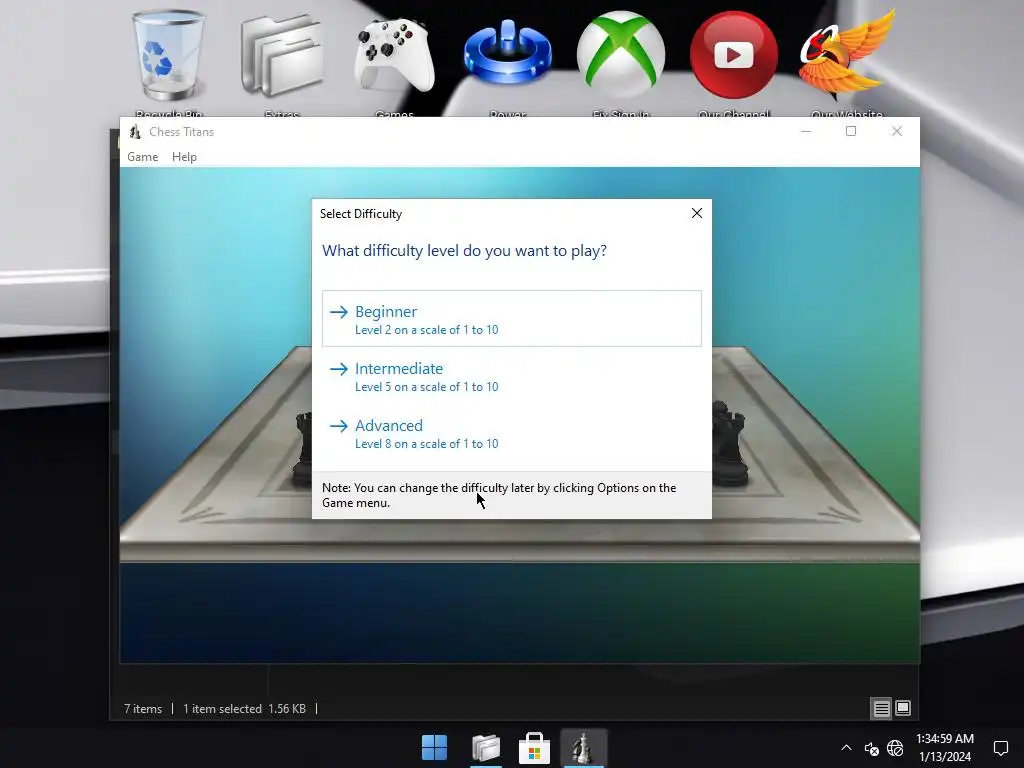The width and height of the screenshot is (1024, 768).
Task: Click the '7 items' status bar text
Action: (x=143, y=709)
